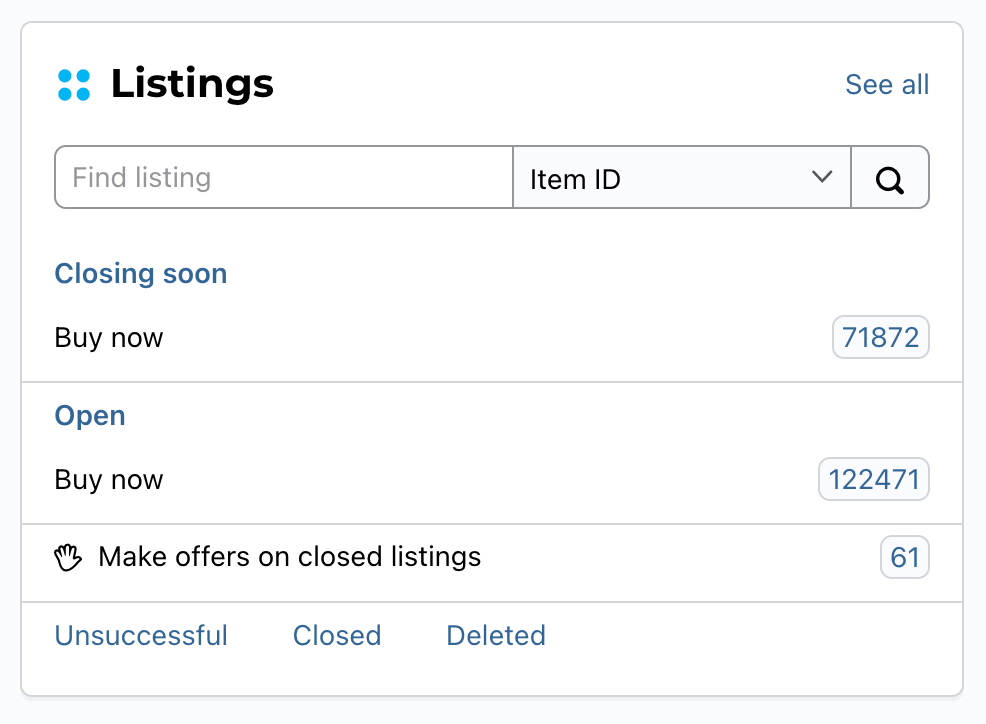The image size is (986, 724).
Task: Open the Closing soon section link
Action: [141, 274]
